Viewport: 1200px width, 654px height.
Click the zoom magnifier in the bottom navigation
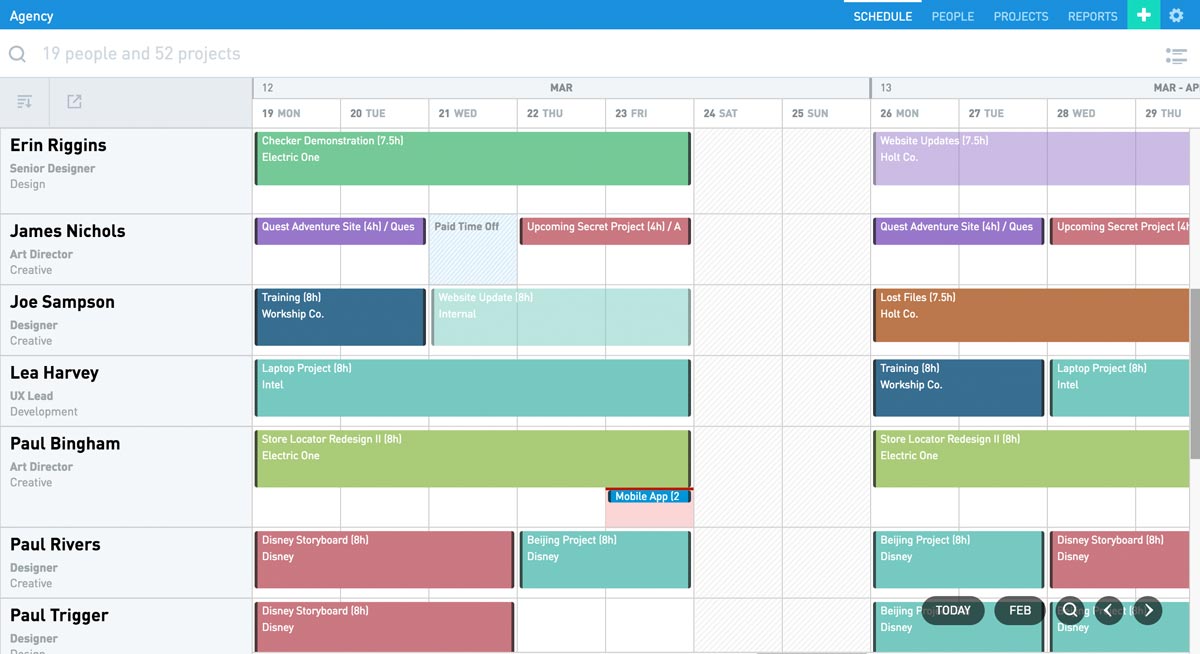pyautogui.click(x=1070, y=610)
